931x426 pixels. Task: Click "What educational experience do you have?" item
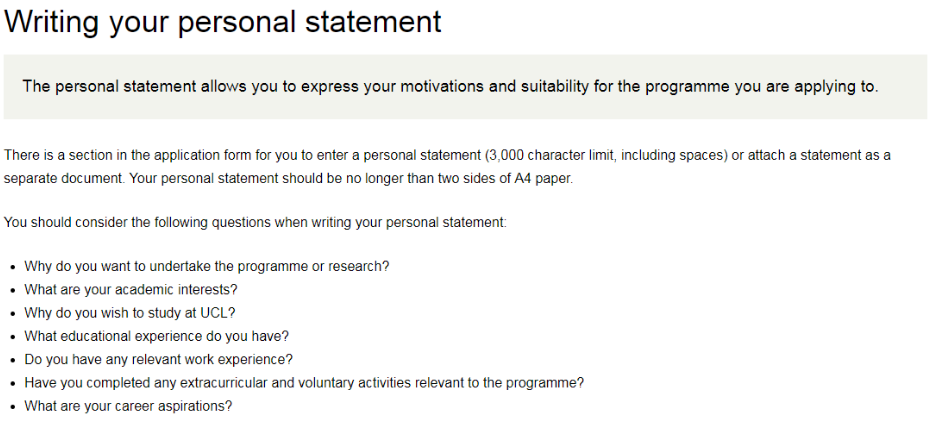pyautogui.click(x=156, y=336)
